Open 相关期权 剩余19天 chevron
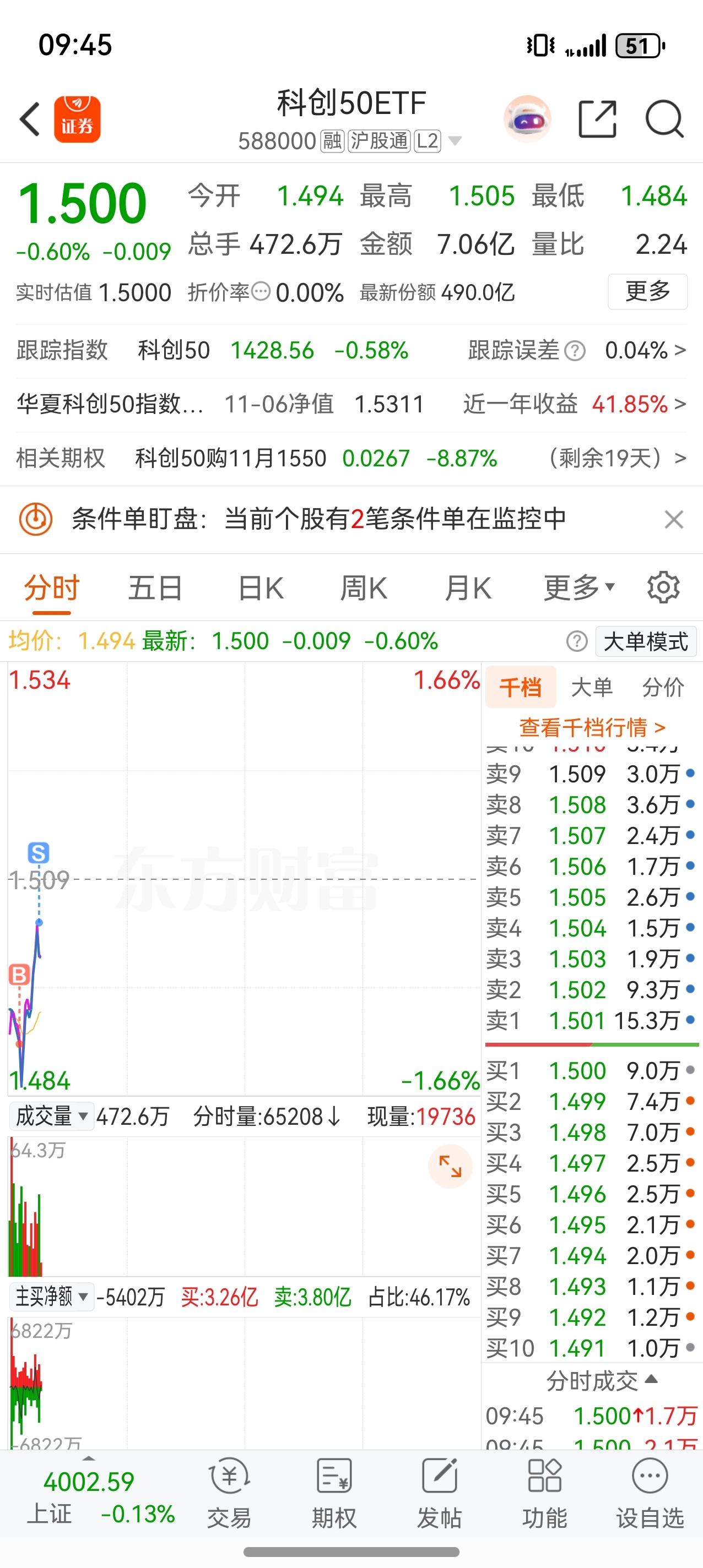Screen dimensions: 703x1568 click(680, 458)
